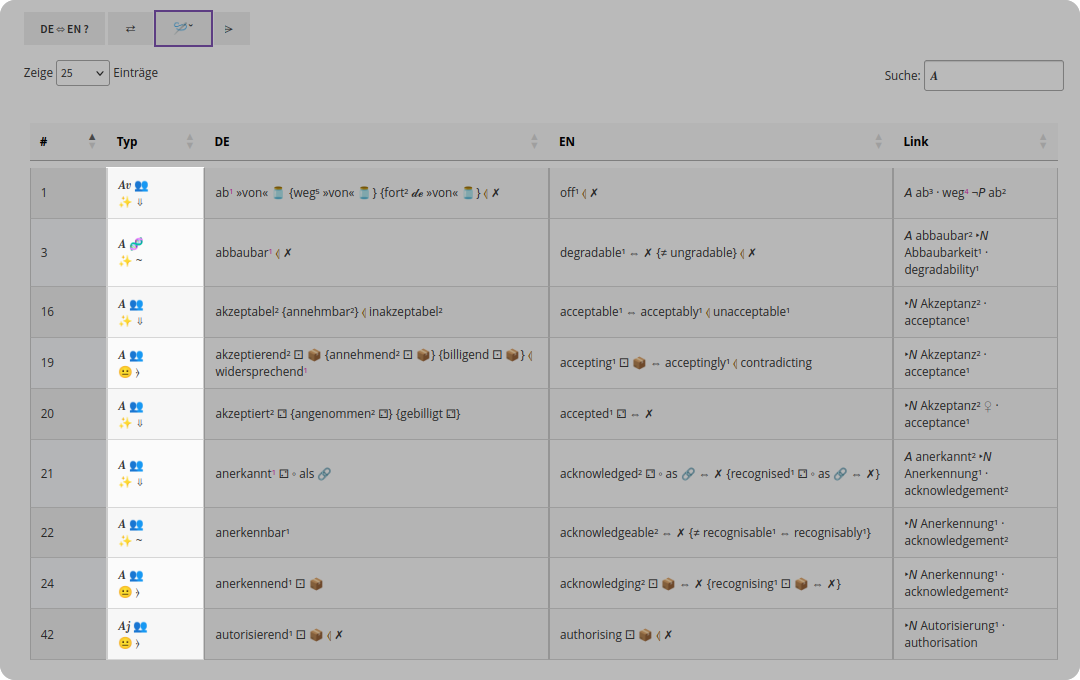Click the chain link icon after 'als'
Viewport: 1080px width, 680px height.
(x=324, y=474)
